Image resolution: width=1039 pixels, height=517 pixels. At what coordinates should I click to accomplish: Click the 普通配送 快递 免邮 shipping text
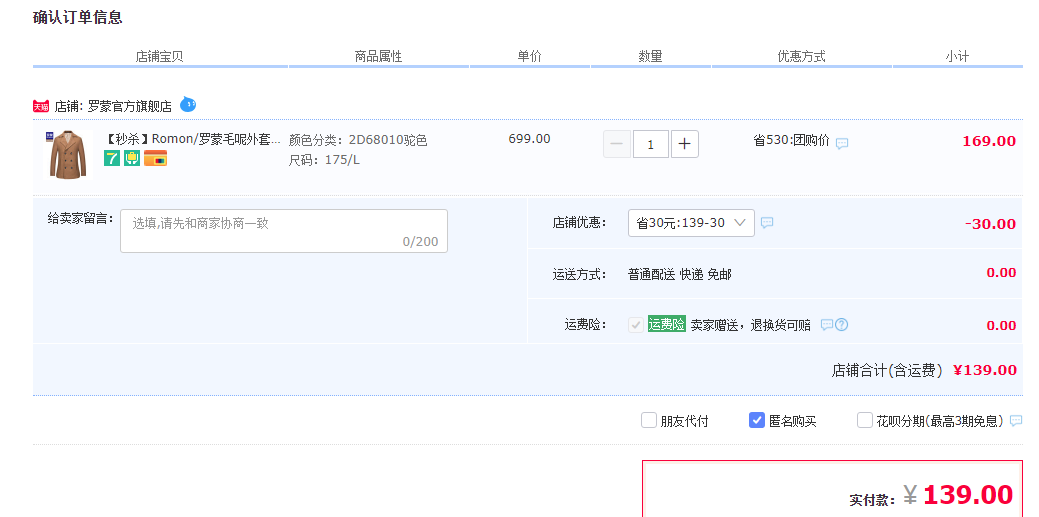pos(680,274)
